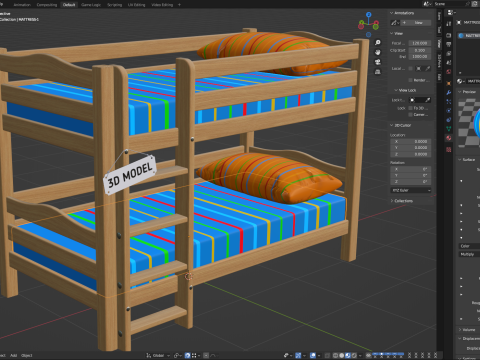Click the pan hand gizmo in viewport

coord(378,52)
